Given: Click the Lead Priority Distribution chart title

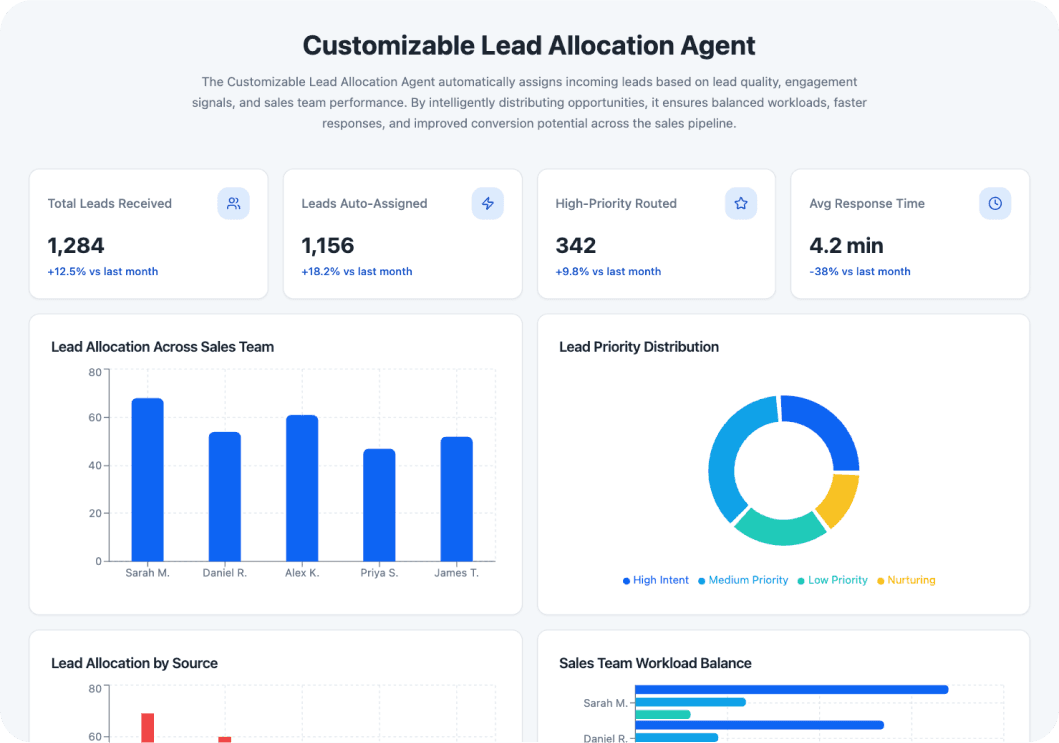Looking at the screenshot, I should point(639,347).
